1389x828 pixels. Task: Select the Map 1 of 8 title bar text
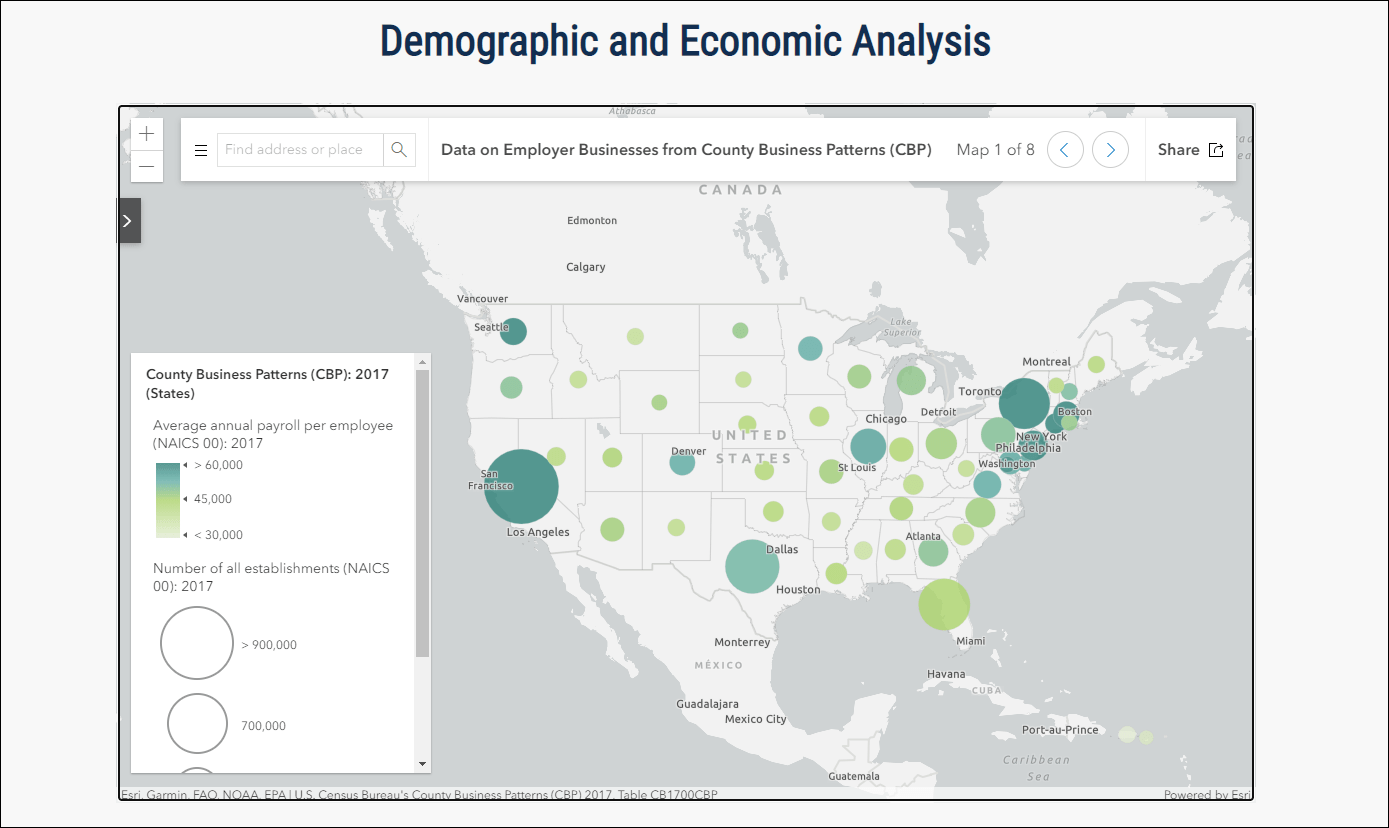tap(995, 149)
